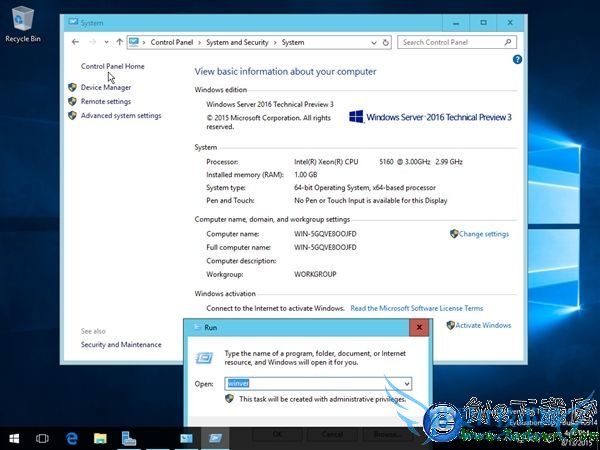Screen dimensions: 600x450
Task: Open Task View from the taskbar
Action: pos(42,439)
